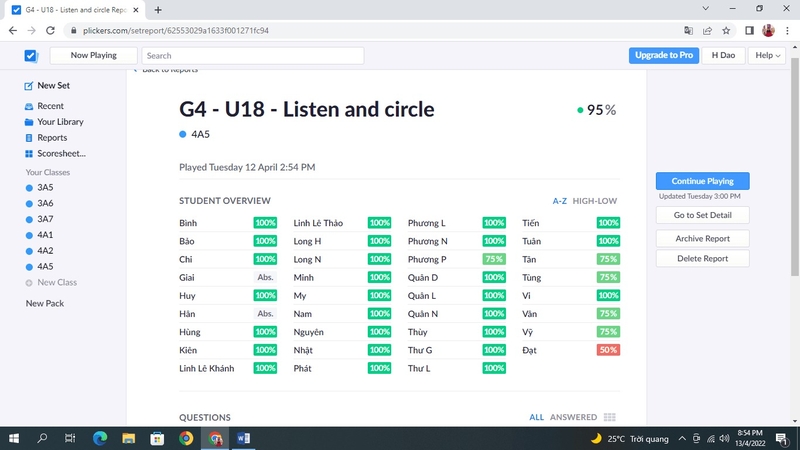Click the Recent tray icon
The height and width of the screenshot is (450, 800).
point(29,106)
